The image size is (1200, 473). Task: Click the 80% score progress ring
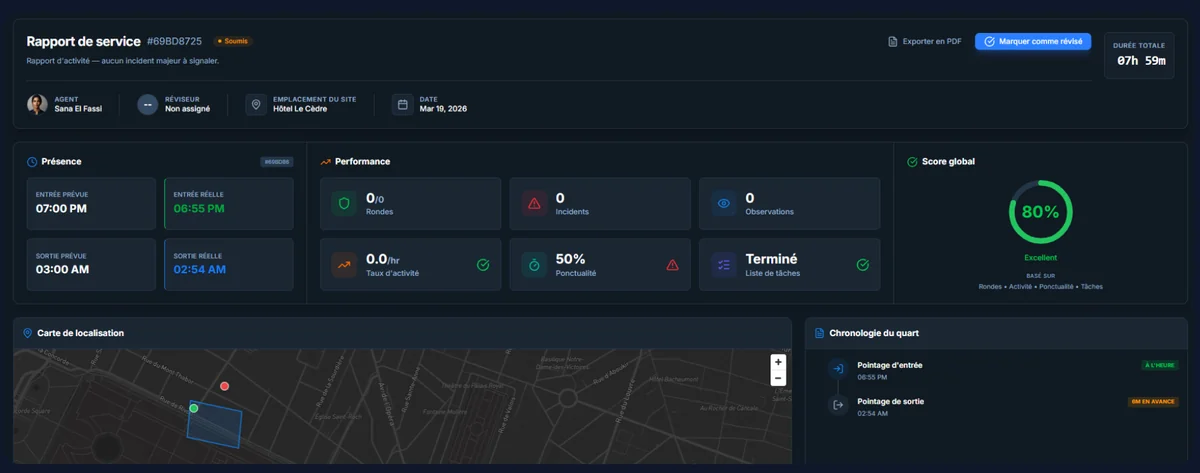click(1040, 212)
